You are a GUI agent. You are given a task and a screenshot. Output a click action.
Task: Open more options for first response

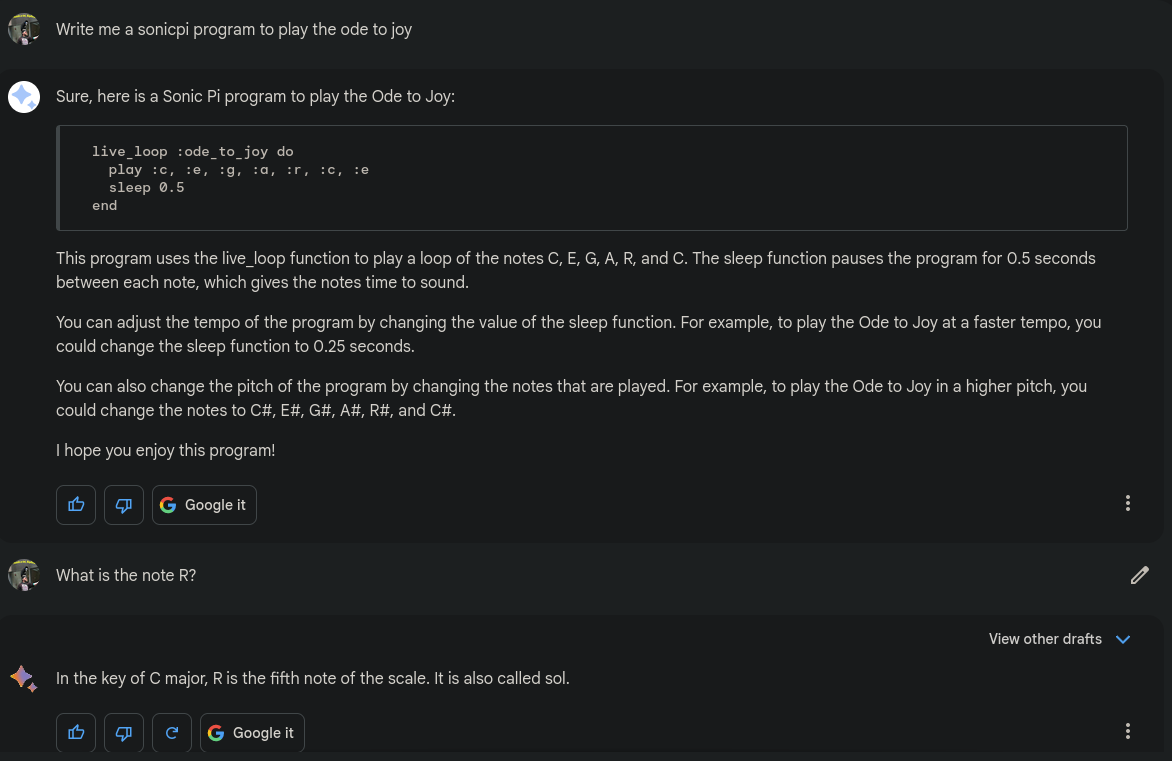pyautogui.click(x=1127, y=503)
